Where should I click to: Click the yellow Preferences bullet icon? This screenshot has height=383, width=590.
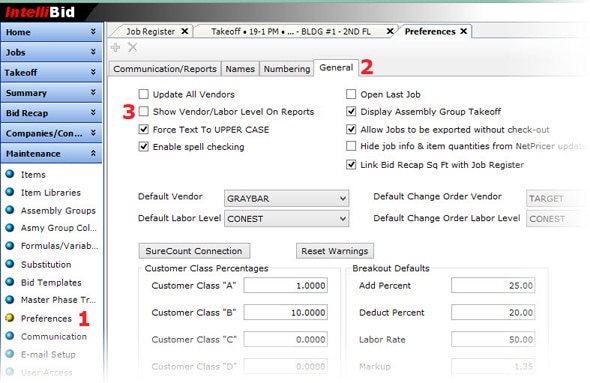[10, 318]
